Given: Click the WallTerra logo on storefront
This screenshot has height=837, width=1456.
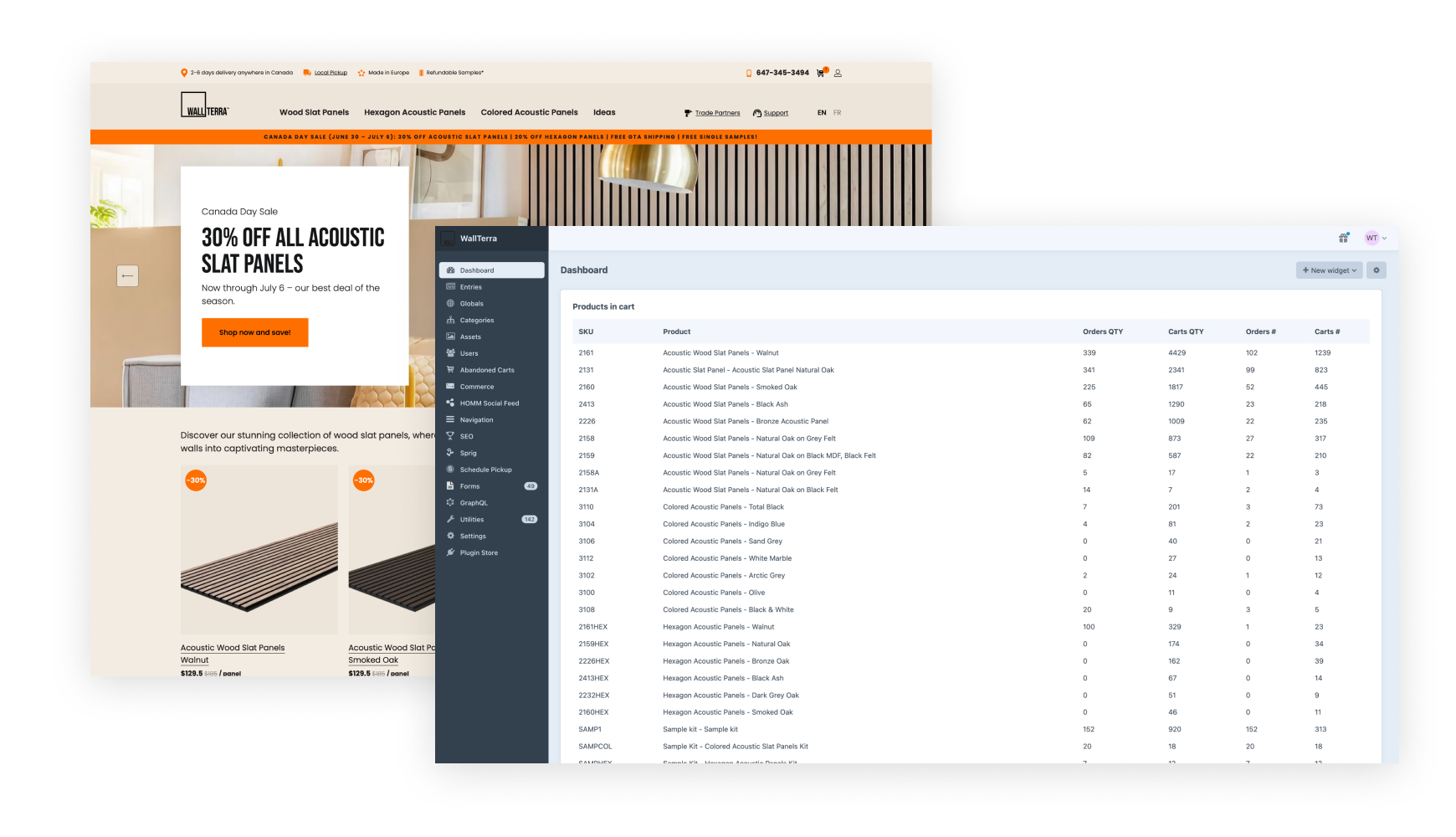Looking at the screenshot, I should click(x=205, y=105).
